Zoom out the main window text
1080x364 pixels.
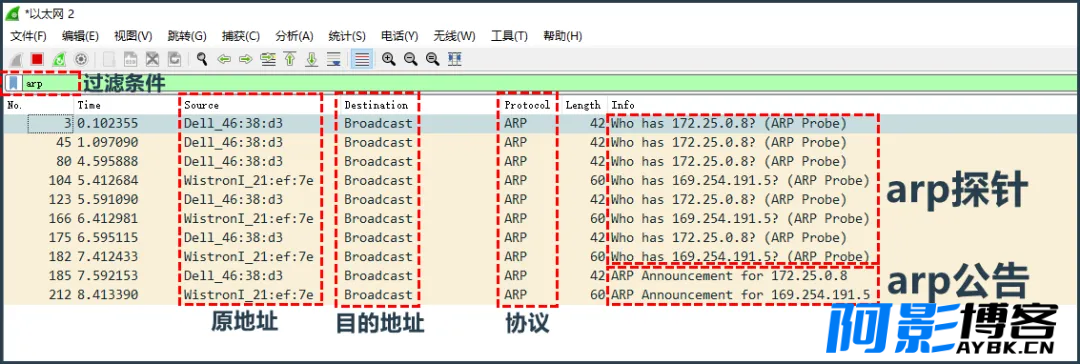411,59
